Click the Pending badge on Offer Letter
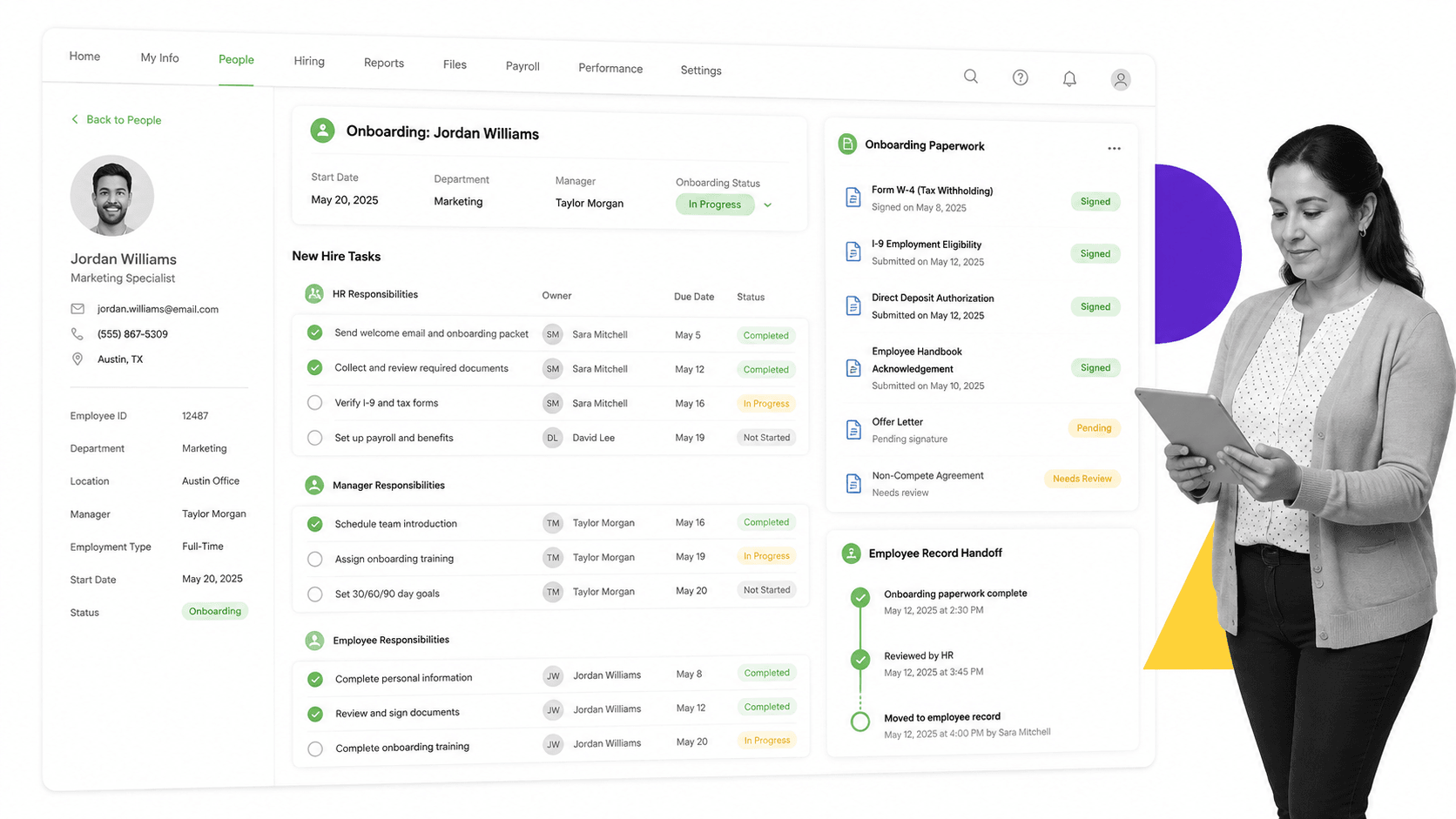The height and width of the screenshot is (819, 1456). [x=1094, y=428]
